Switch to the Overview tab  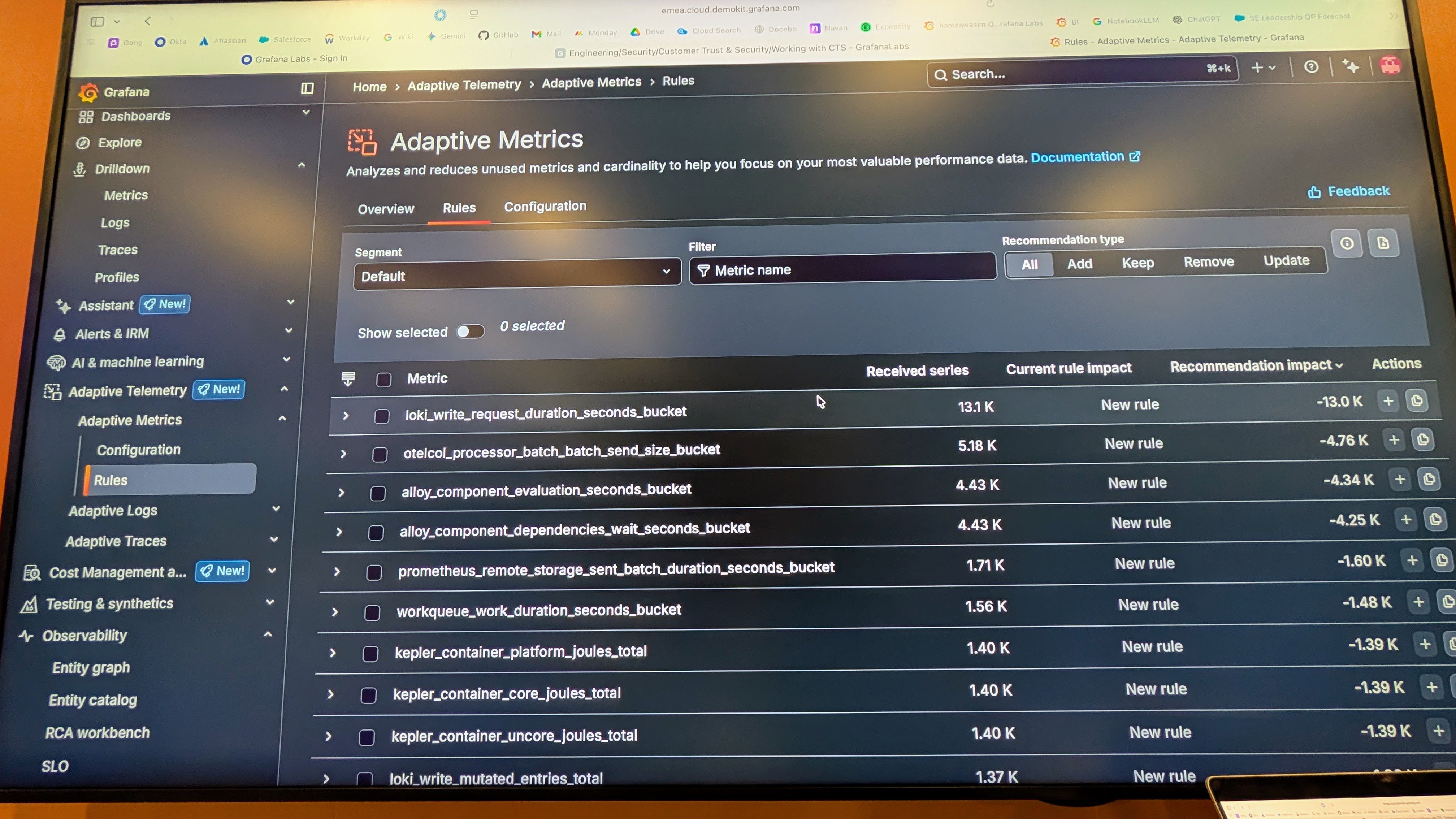coord(385,209)
